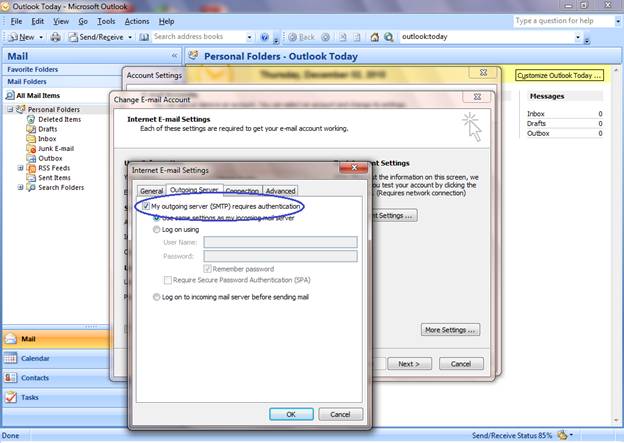This screenshot has height=443, width=624.
Task: Select Log on to incoming mail server first
Action: click(156, 297)
